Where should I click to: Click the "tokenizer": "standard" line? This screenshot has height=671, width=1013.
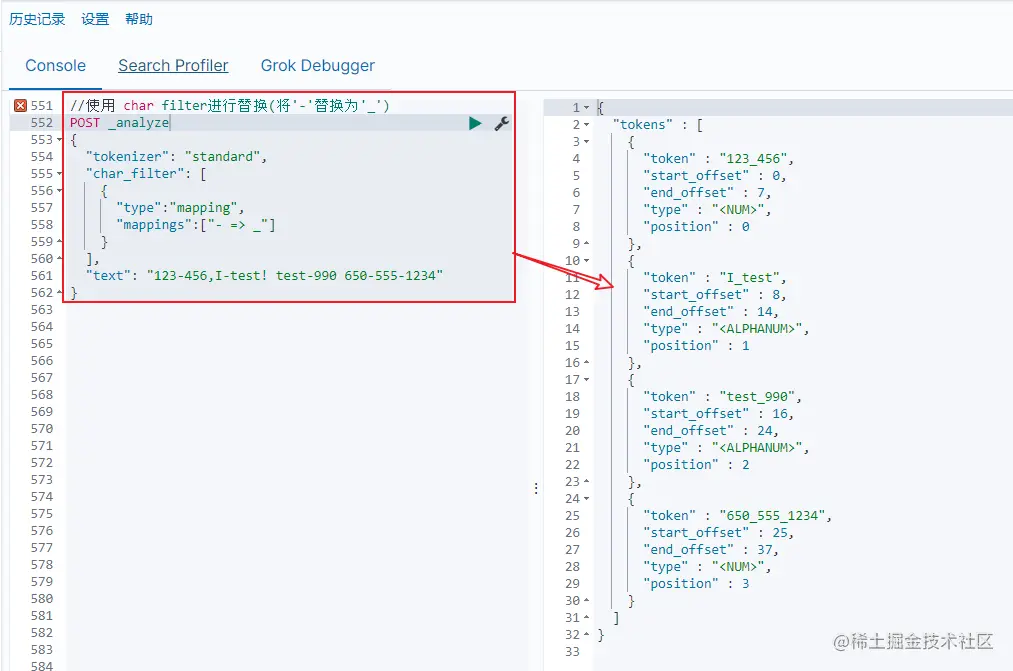[x=176, y=157]
